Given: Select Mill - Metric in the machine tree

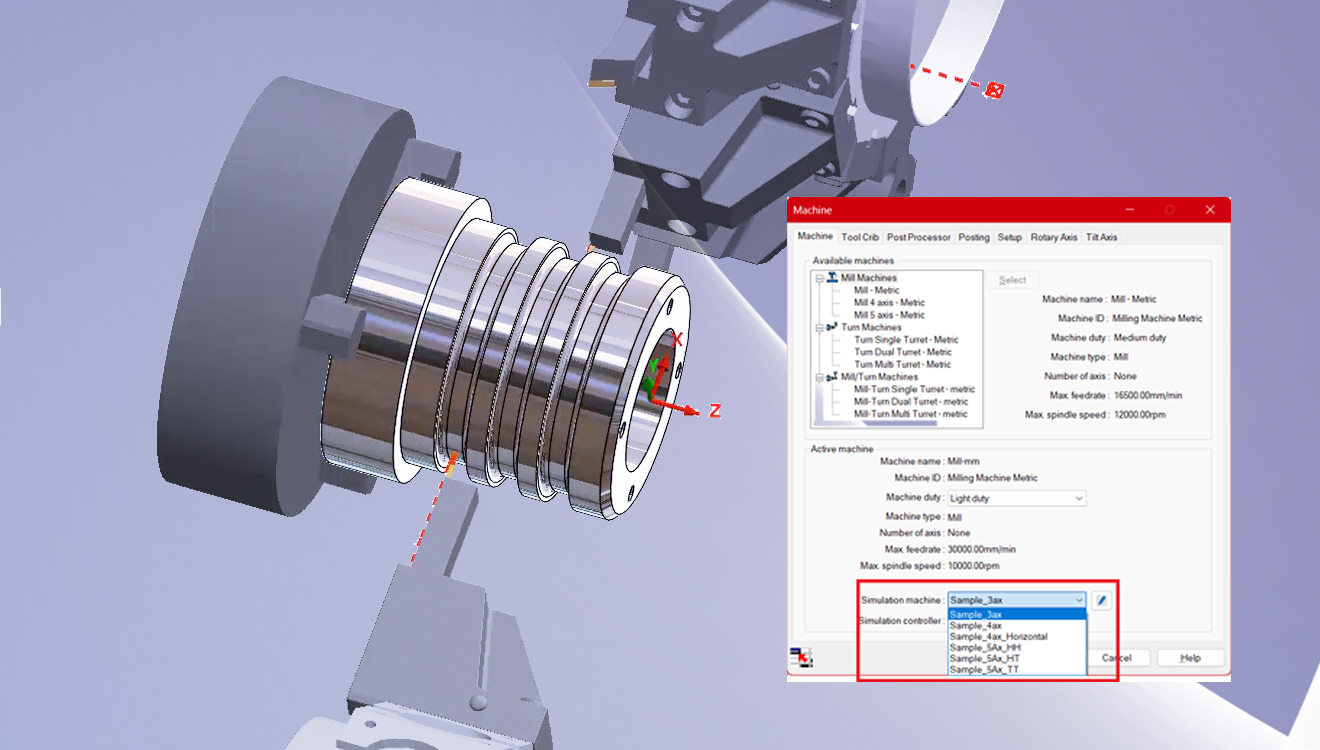Looking at the screenshot, I should coord(877,290).
